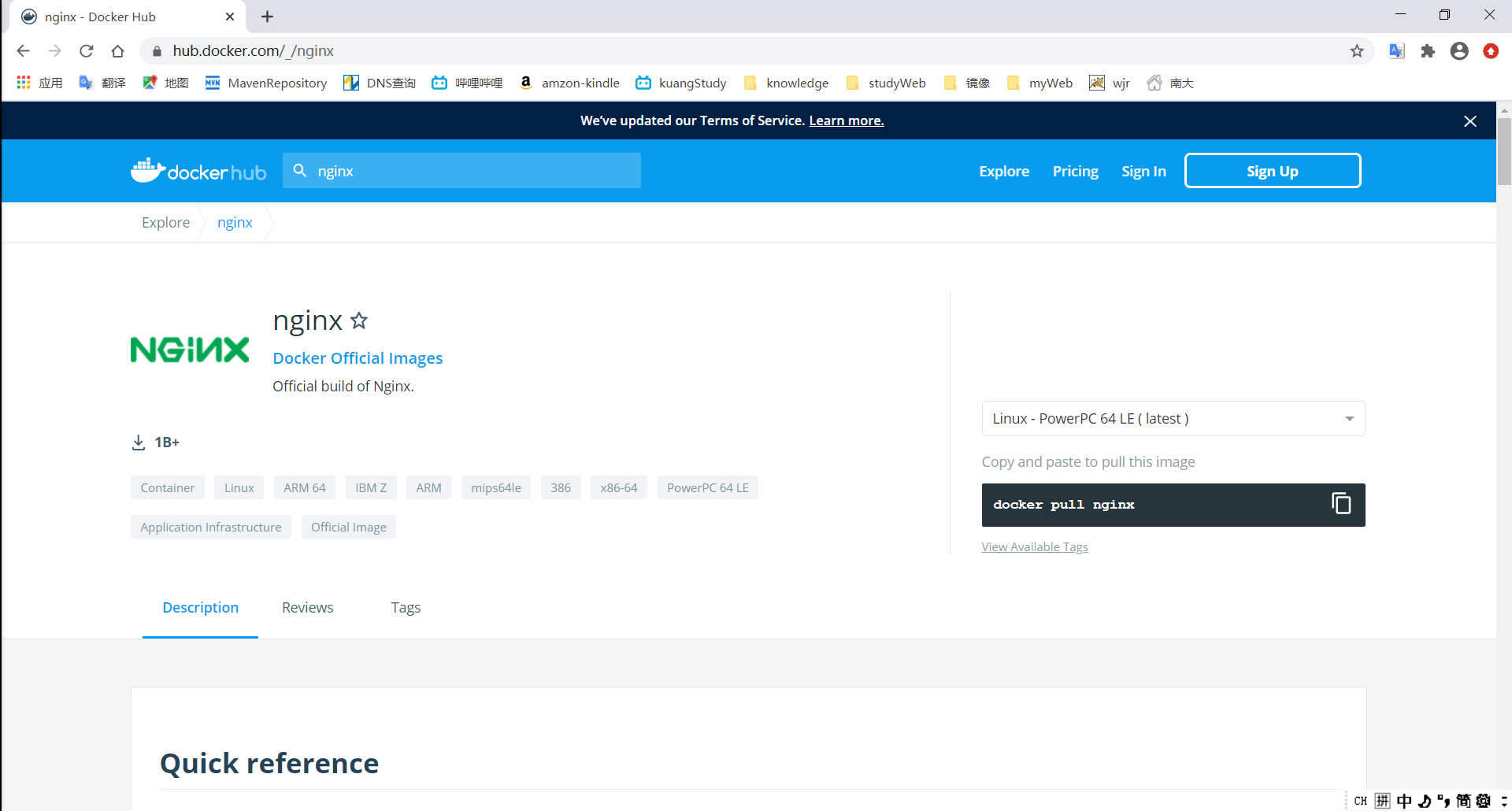Viewport: 1512px width, 811px height.
Task: Expand the Linux - PowerPC 64 LE dropdown
Action: coord(1173,419)
